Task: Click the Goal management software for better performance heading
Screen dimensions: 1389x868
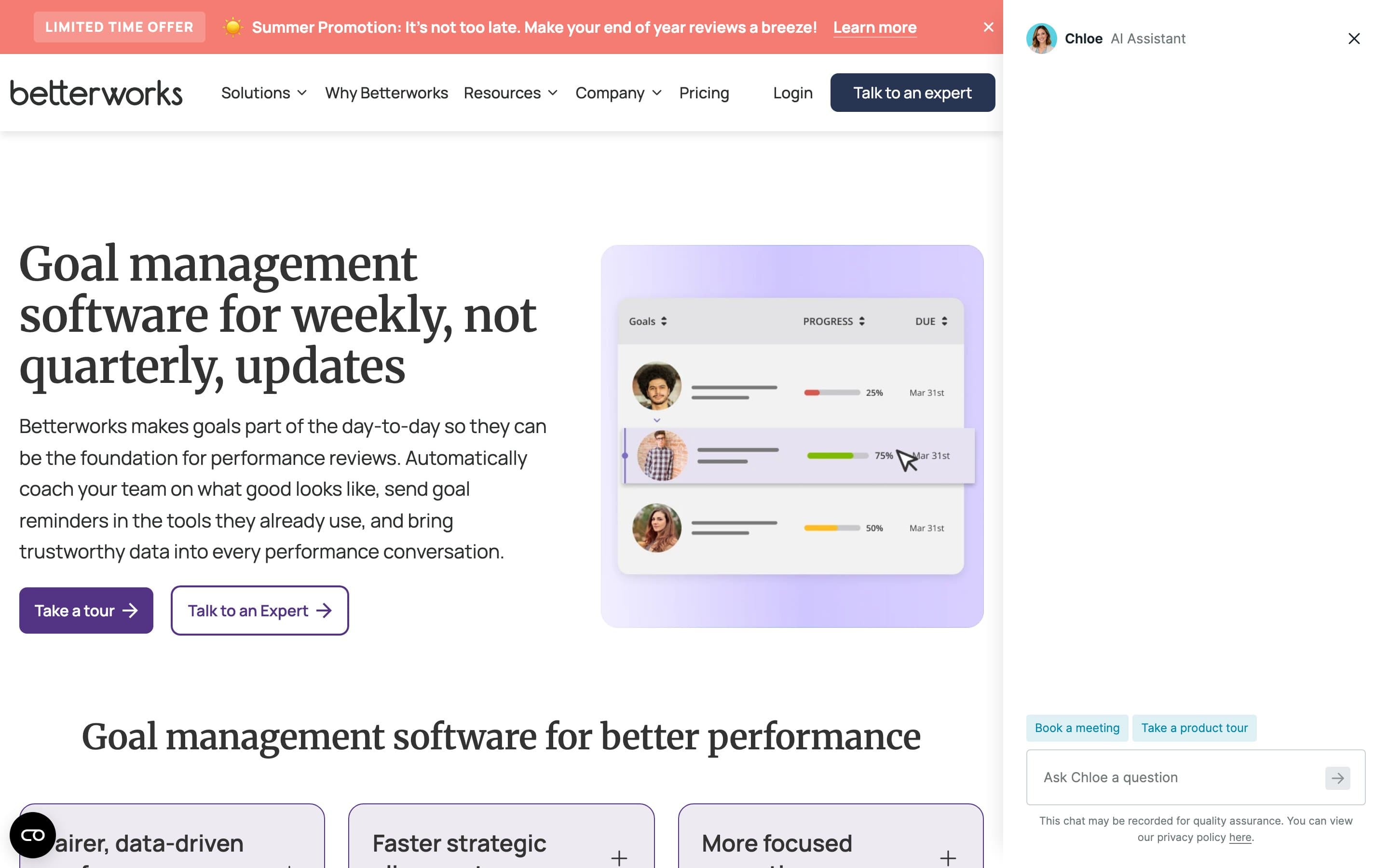Action: [x=501, y=737]
